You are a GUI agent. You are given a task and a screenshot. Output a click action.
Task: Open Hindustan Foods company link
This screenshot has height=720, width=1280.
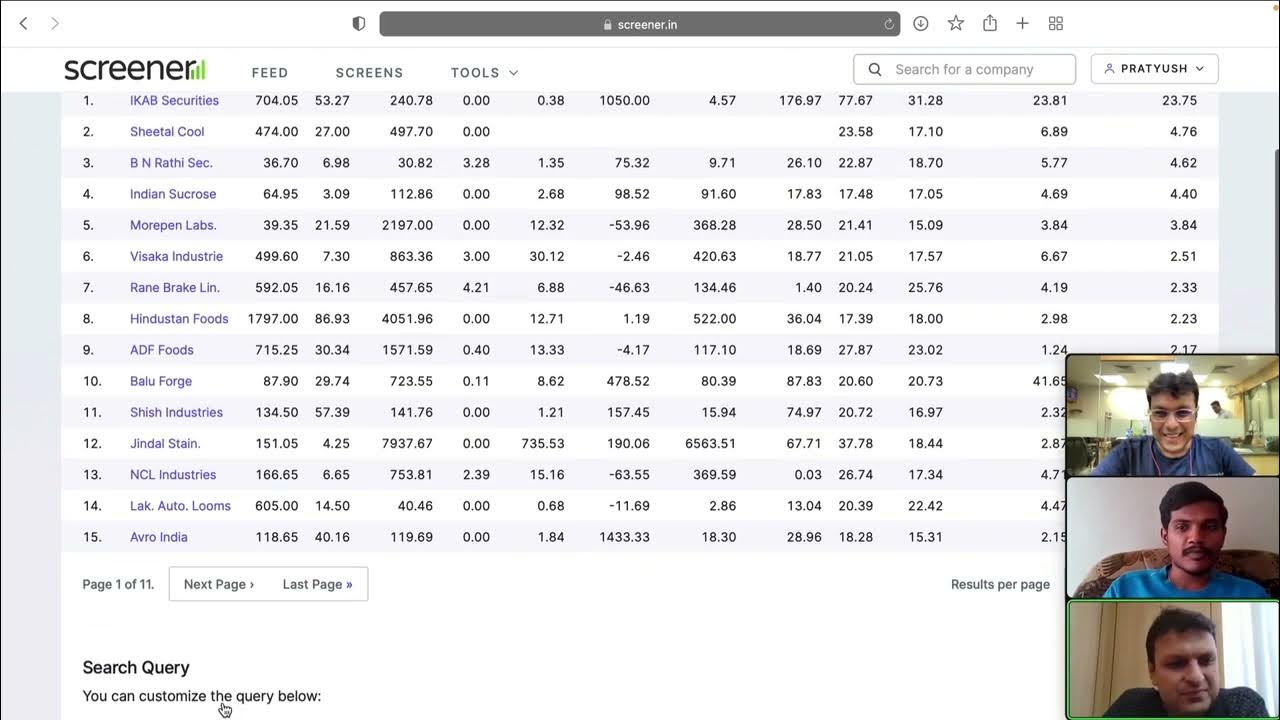pyautogui.click(x=179, y=318)
